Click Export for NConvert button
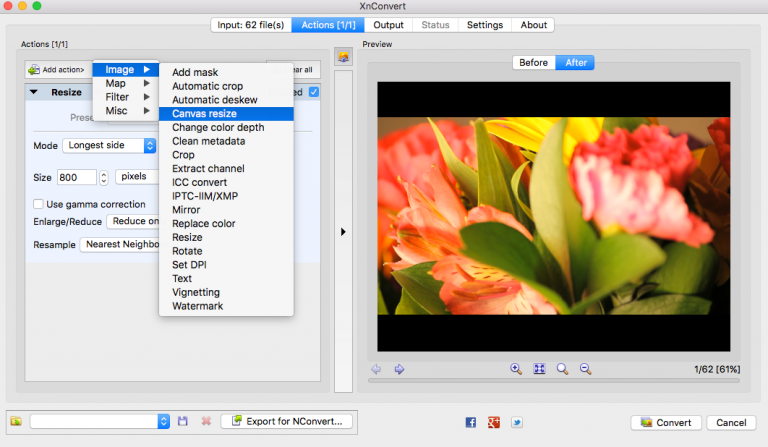Image resolution: width=768 pixels, height=447 pixels. [286, 422]
